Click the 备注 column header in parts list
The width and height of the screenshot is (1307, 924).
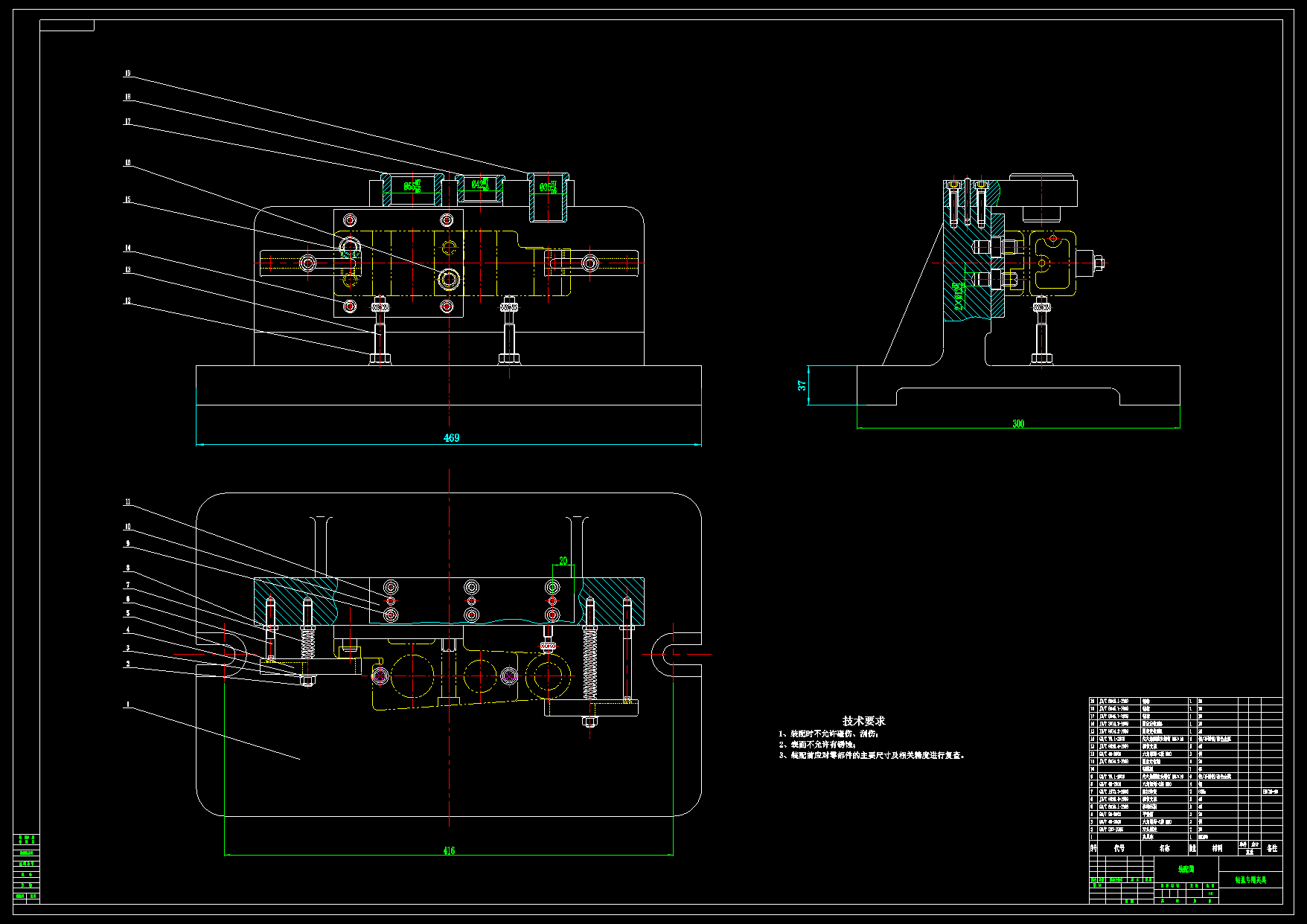tap(1272, 848)
